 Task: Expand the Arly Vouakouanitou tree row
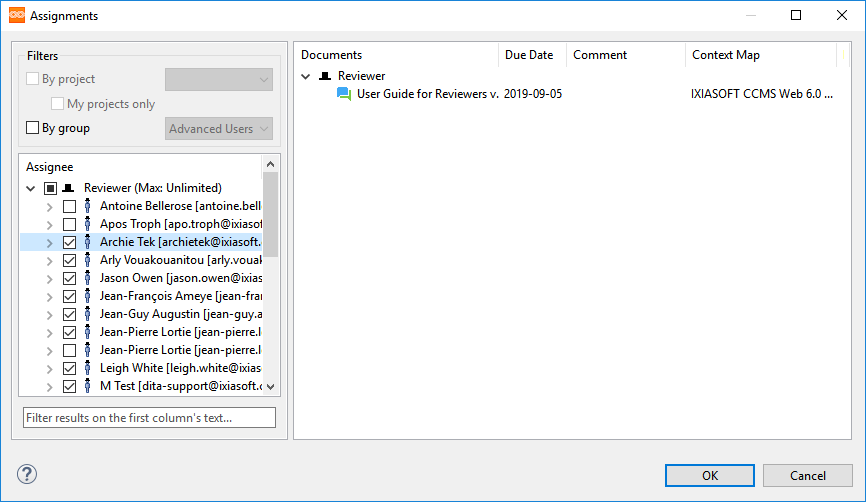50,261
